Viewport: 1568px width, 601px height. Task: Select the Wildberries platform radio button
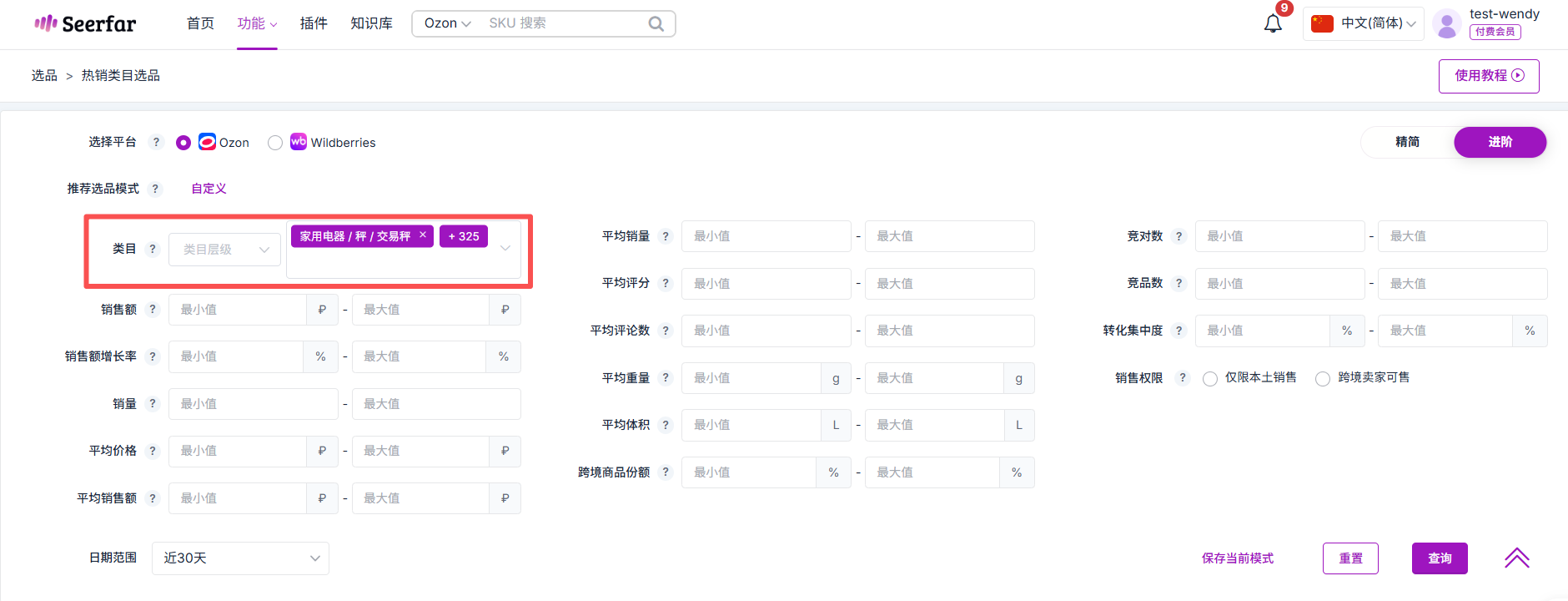[275, 143]
